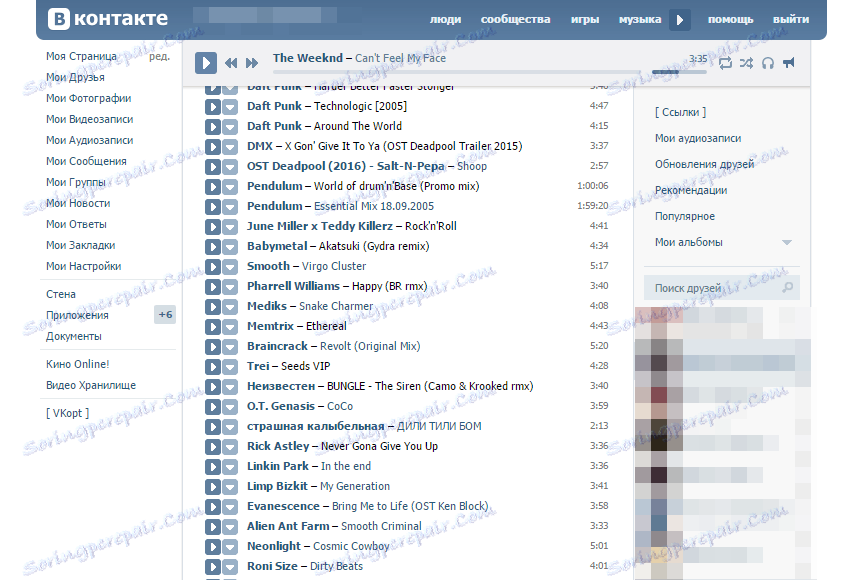The height and width of the screenshot is (580, 868).
Task: Click the main player play button
Action: [x=205, y=63]
